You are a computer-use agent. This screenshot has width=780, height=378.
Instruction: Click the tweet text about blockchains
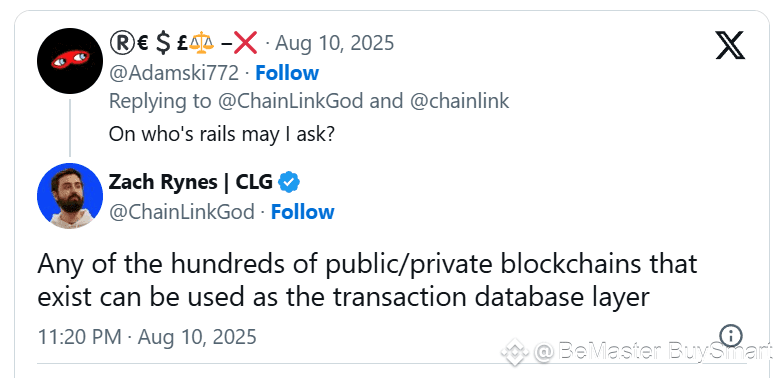(x=367, y=280)
